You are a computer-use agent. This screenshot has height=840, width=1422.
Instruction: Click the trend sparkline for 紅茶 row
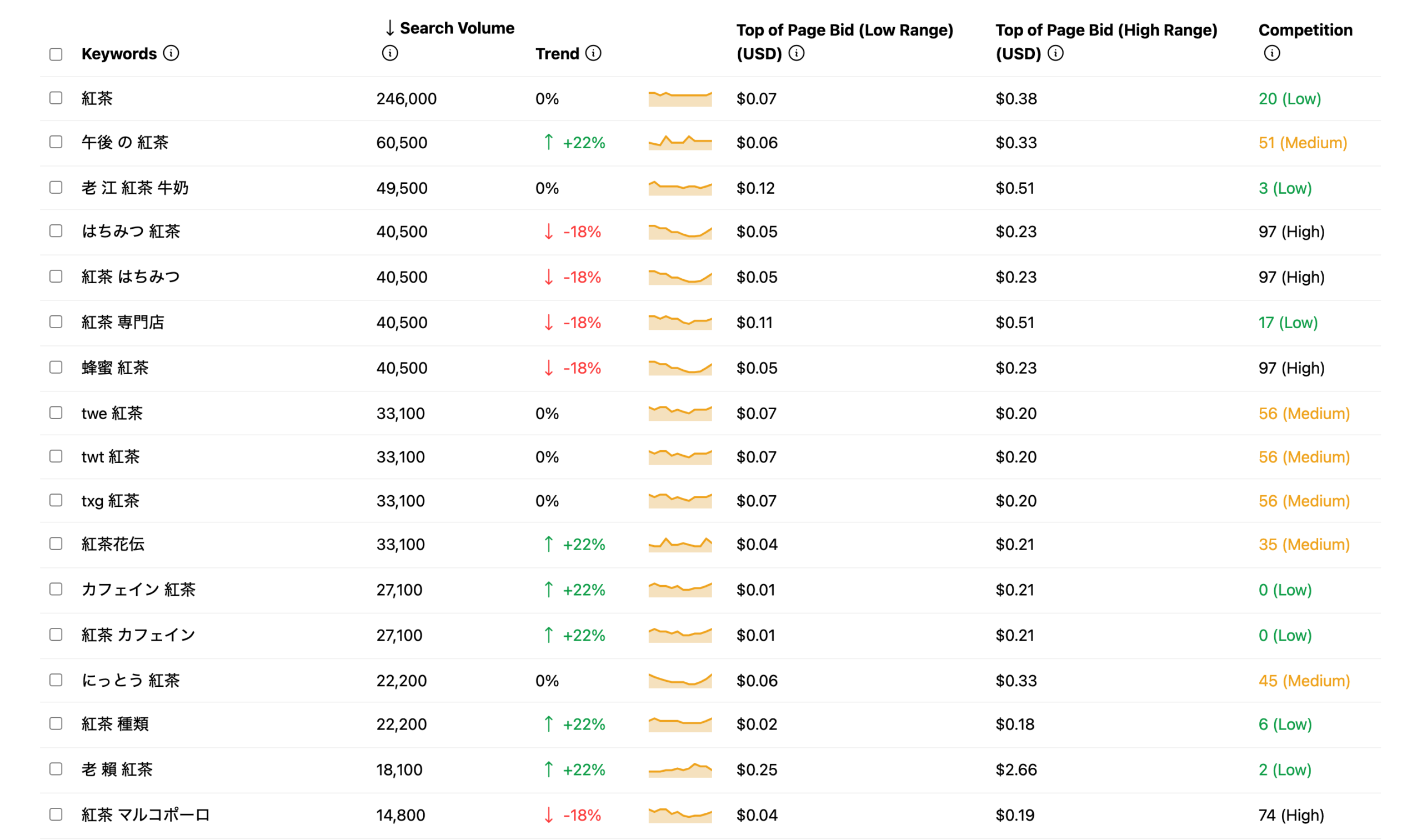(x=679, y=98)
